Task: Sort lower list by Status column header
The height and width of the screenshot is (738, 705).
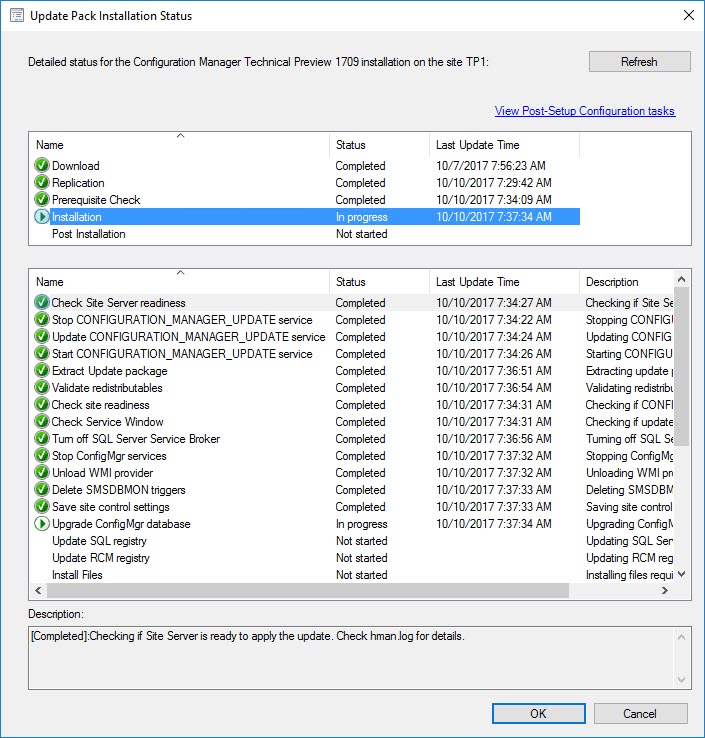Action: [x=379, y=282]
